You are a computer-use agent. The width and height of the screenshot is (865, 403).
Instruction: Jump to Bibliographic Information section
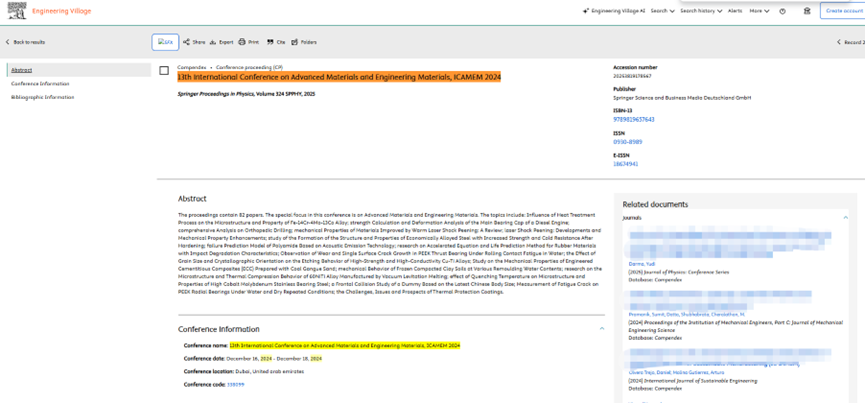click(x=42, y=97)
